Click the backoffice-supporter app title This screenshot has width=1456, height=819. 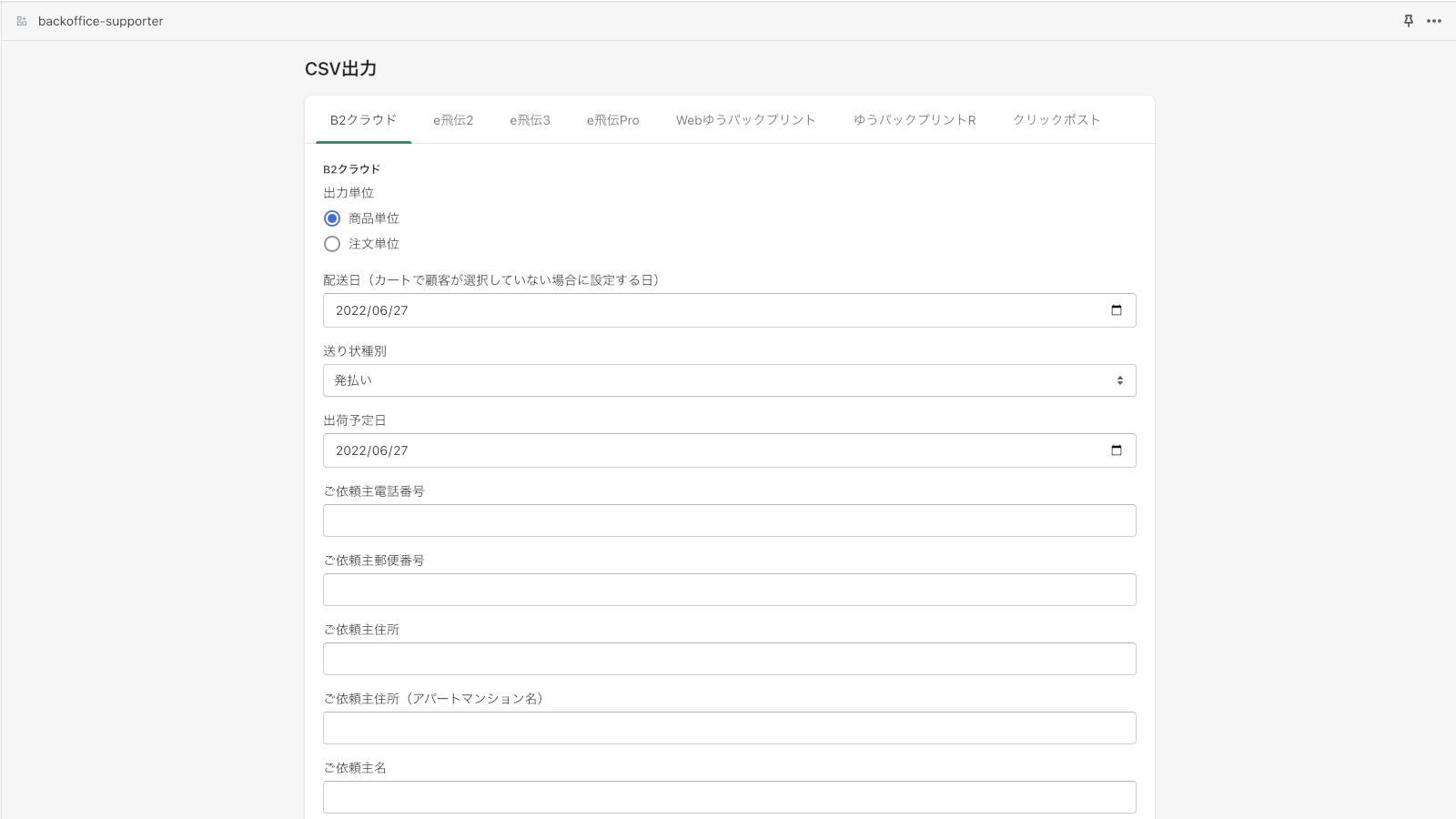[x=101, y=21]
